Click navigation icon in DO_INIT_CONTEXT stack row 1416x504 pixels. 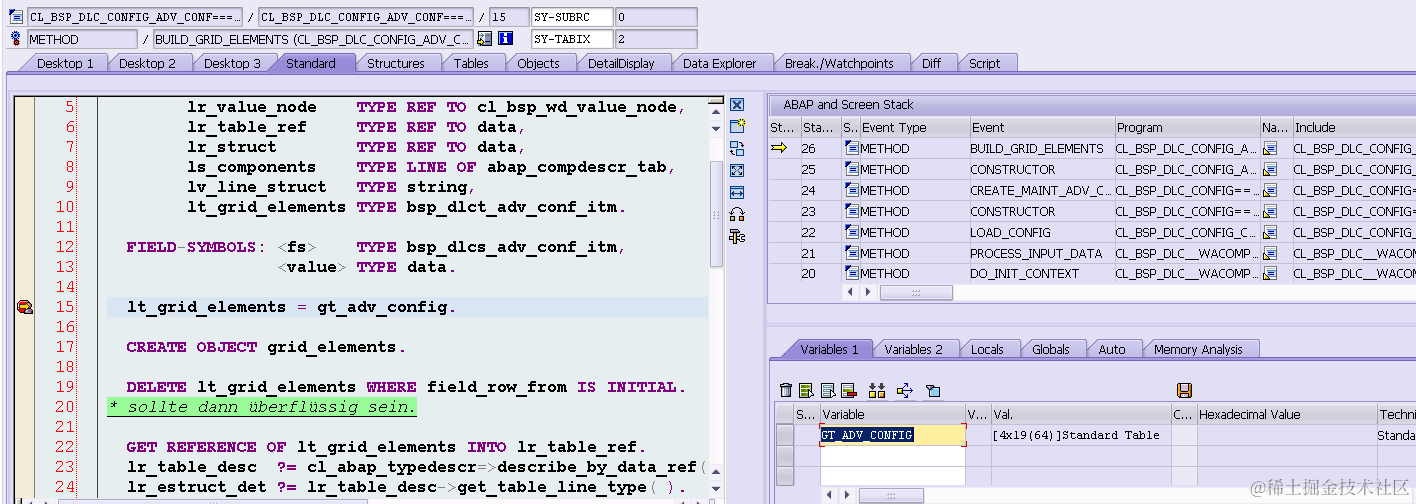coord(1270,274)
